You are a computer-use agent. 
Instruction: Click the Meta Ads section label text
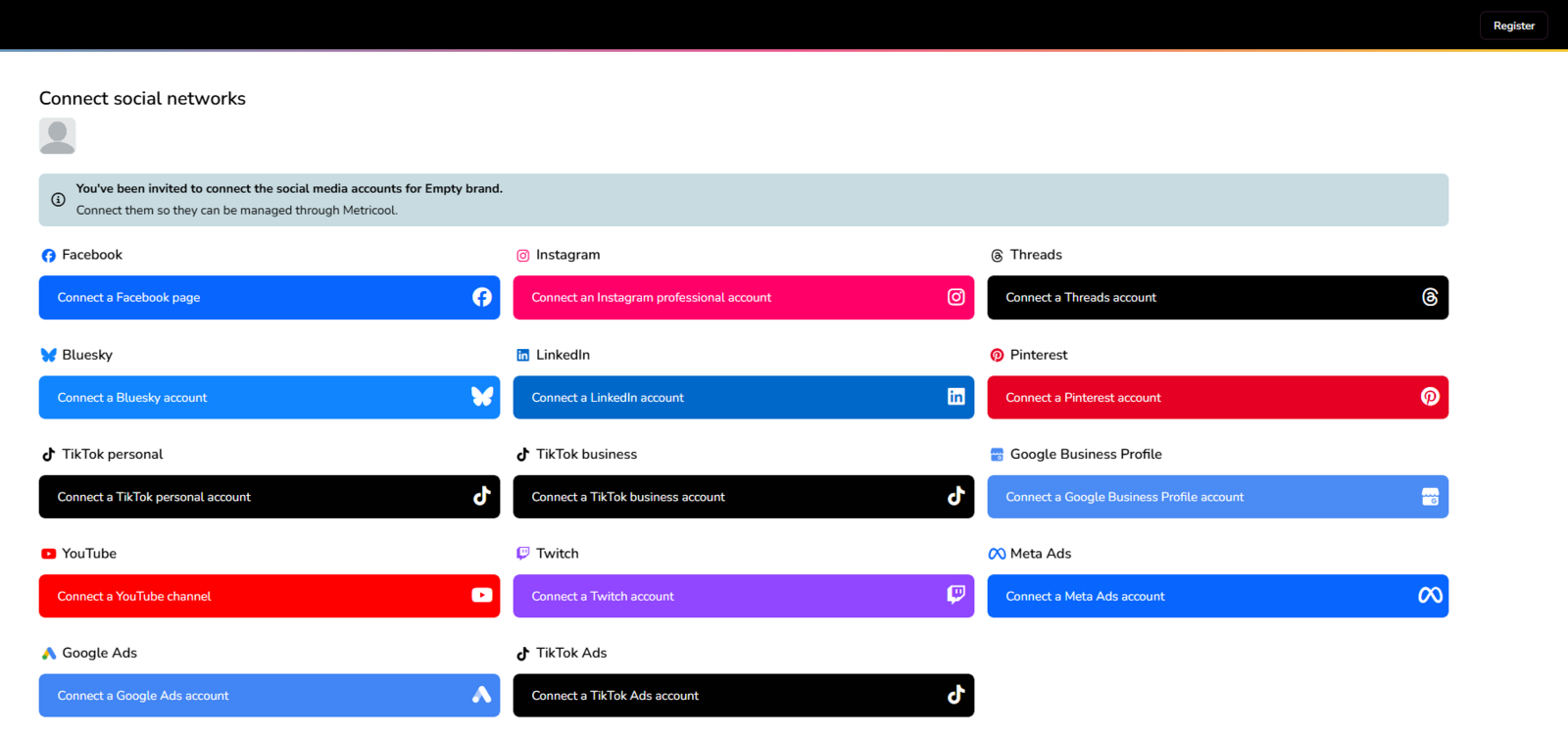1041,553
